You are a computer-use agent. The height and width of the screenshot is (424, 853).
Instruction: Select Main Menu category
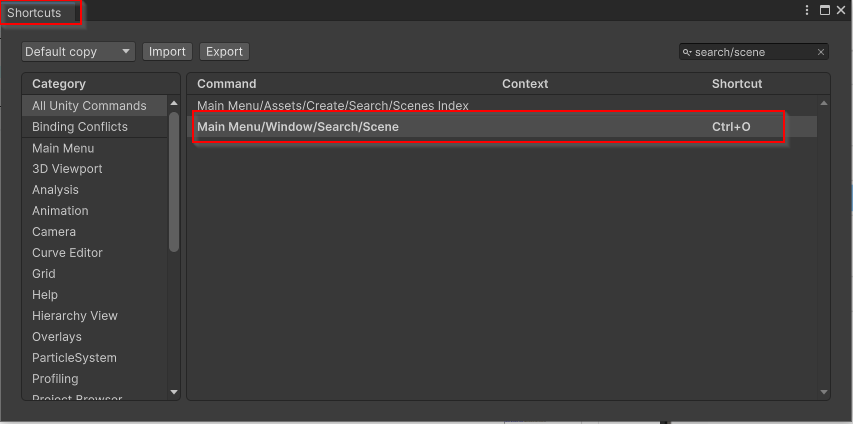point(63,148)
